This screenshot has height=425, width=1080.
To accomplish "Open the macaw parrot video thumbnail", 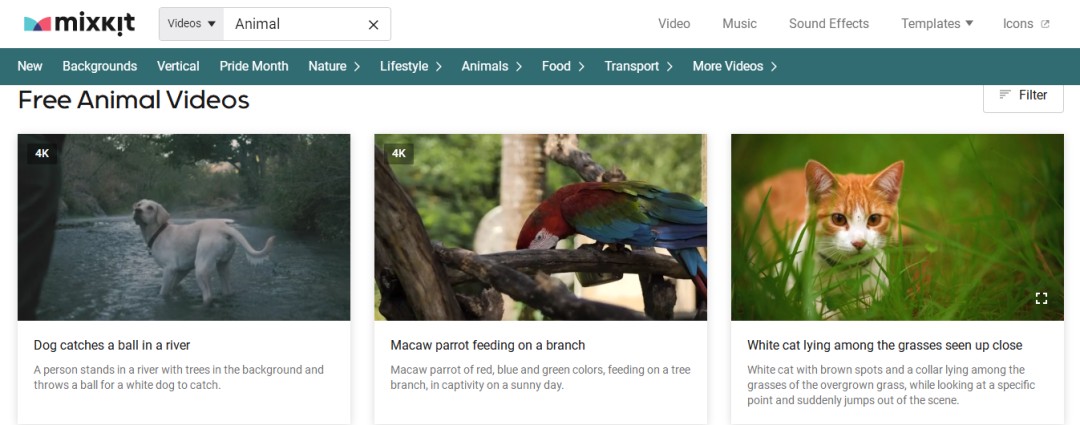I will click(541, 227).
